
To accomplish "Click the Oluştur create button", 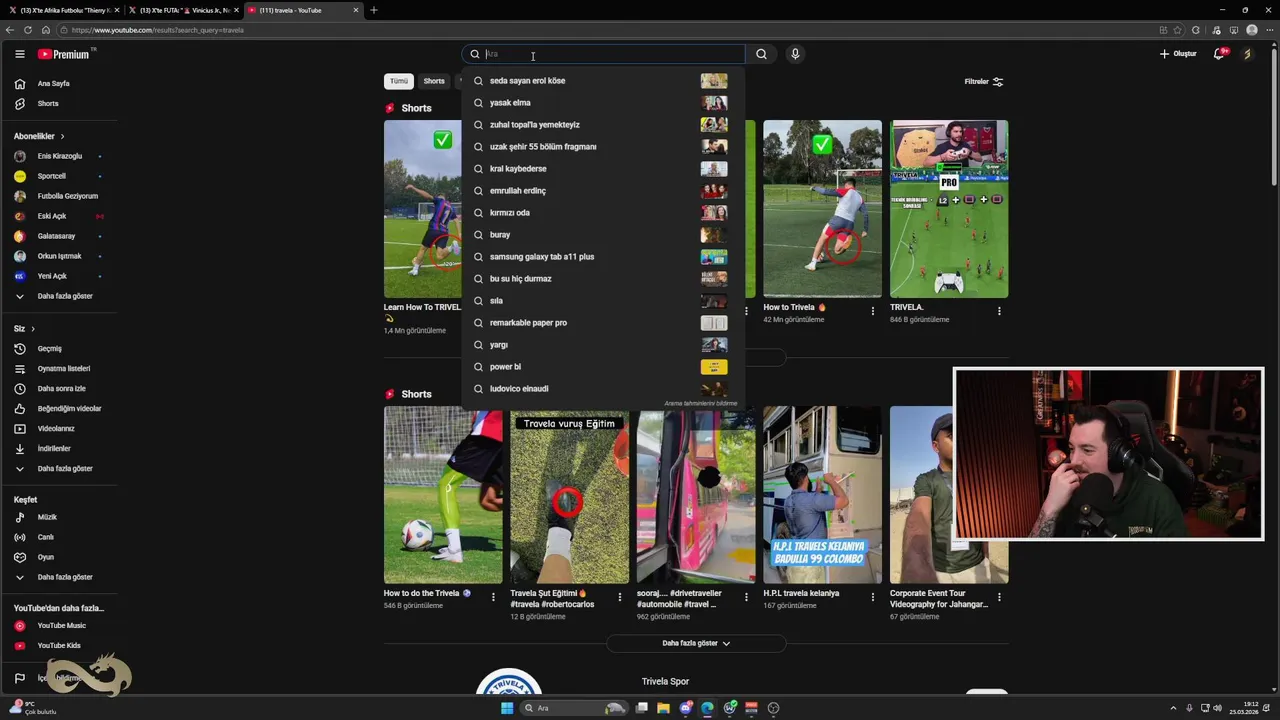I will pyautogui.click(x=1178, y=54).
